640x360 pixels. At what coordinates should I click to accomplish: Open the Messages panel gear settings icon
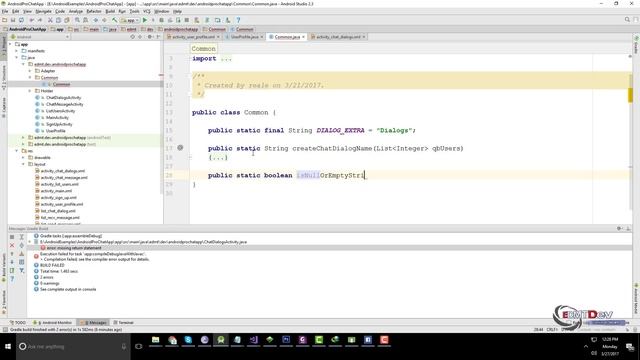point(620,229)
